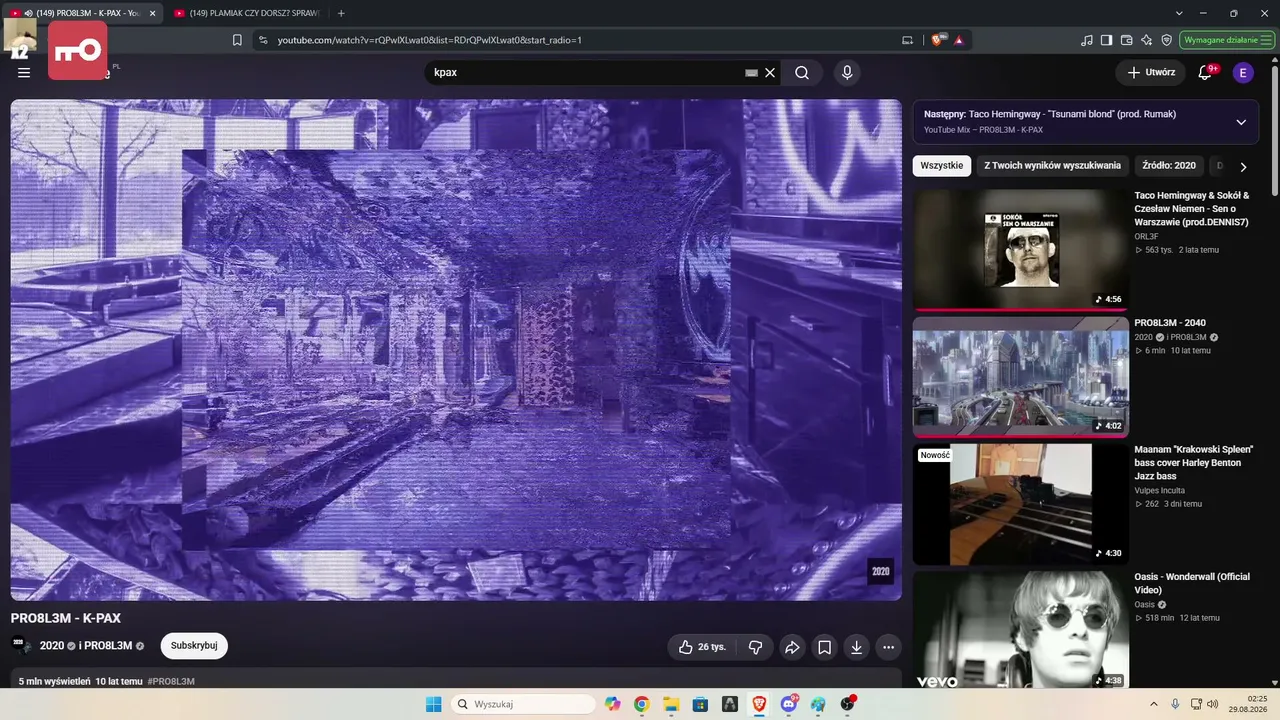Open the Wymagane działanie browser menu
This screenshot has width=1280, height=720.
[x=1227, y=40]
